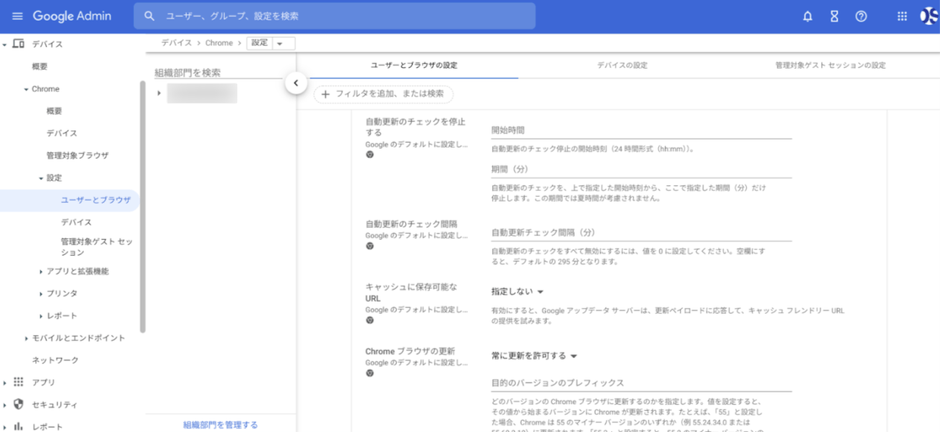Open the main hamburger menu
The image size is (940, 432).
16,16
